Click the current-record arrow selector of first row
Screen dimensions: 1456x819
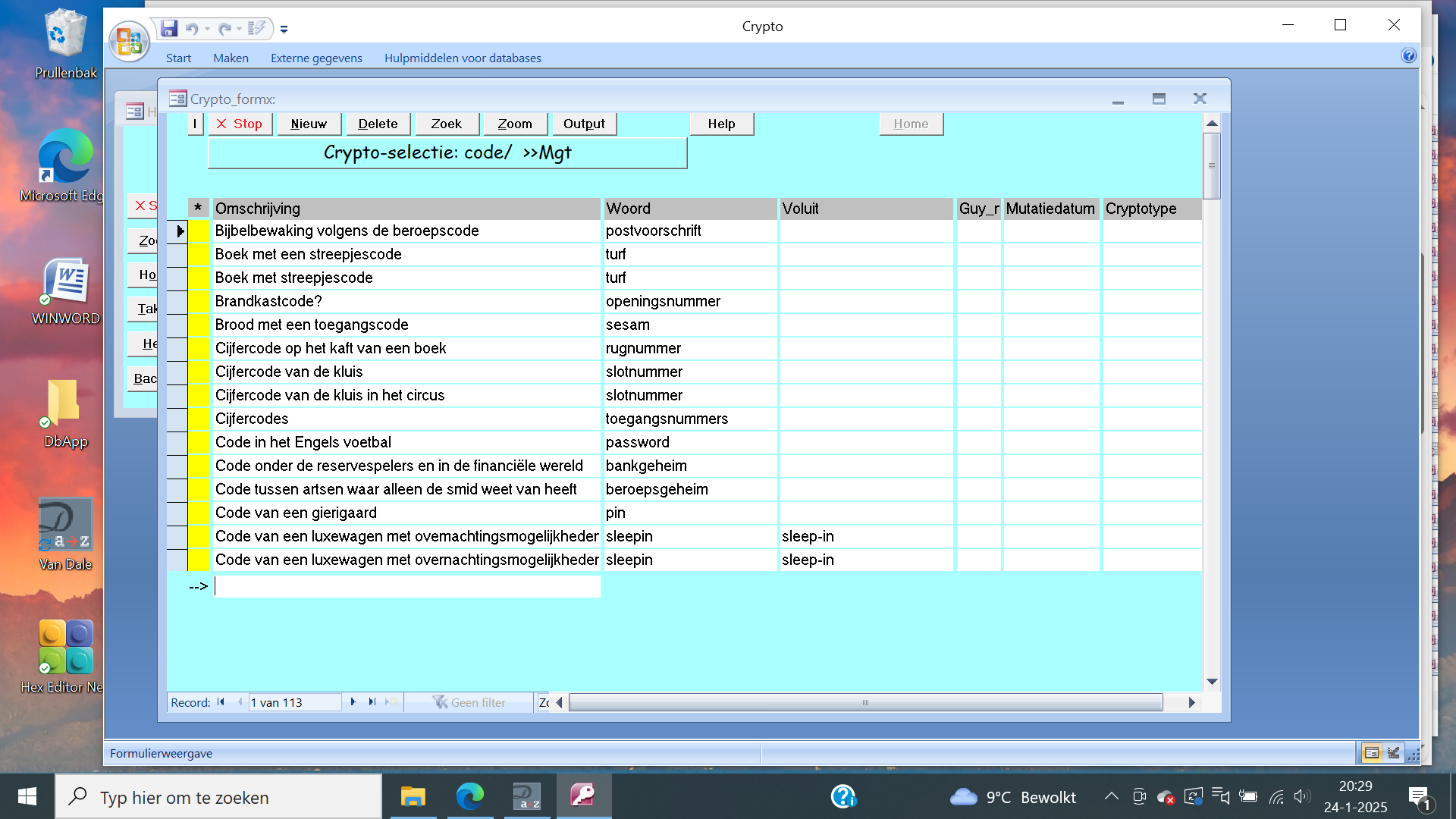pyautogui.click(x=177, y=231)
